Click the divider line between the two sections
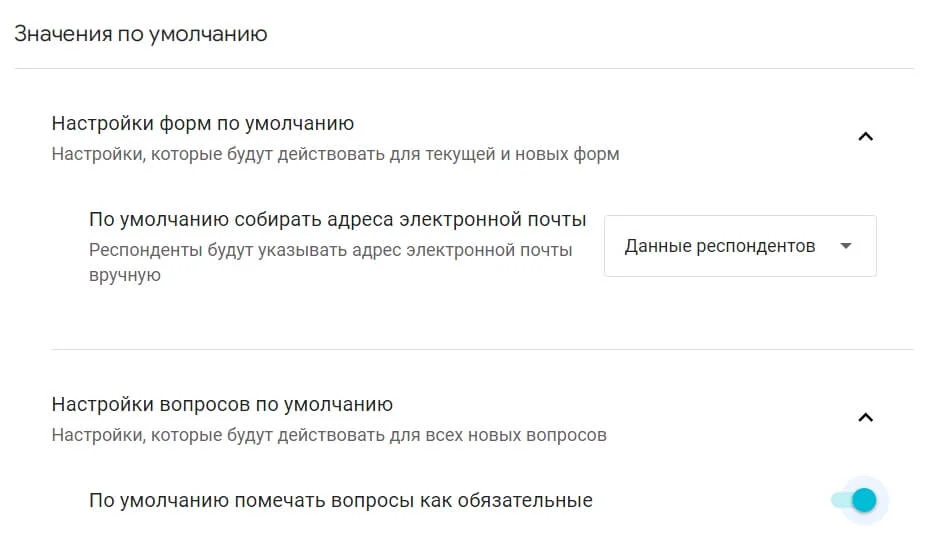Image resolution: width=930 pixels, height=550 pixels. coord(482,349)
